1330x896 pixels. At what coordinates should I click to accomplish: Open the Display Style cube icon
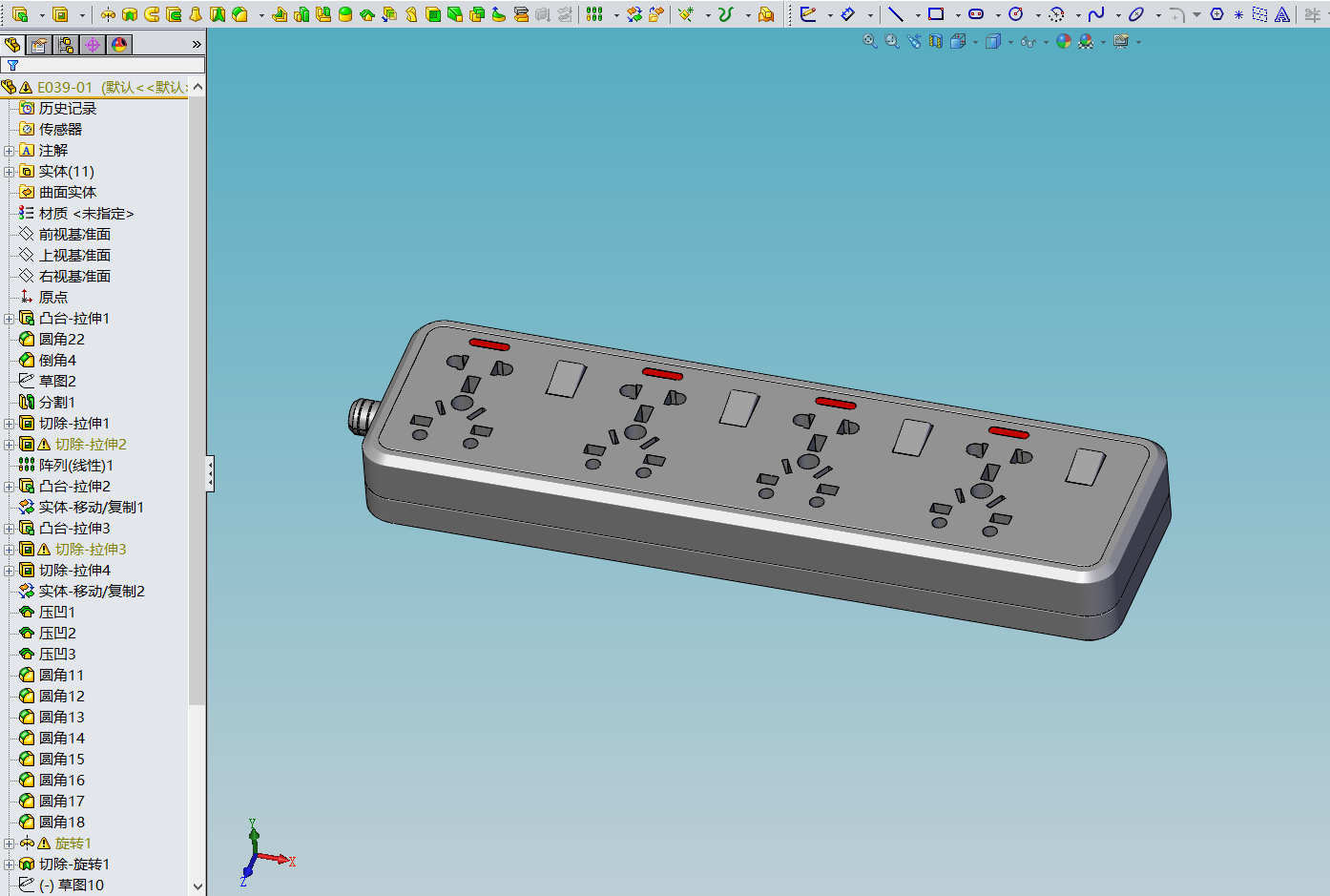(993, 41)
